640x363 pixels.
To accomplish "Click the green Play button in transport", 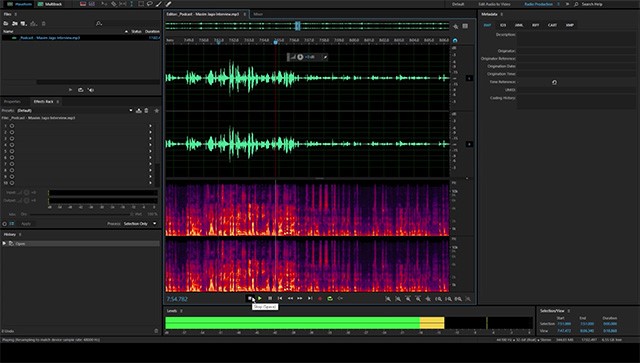I will click(260, 298).
